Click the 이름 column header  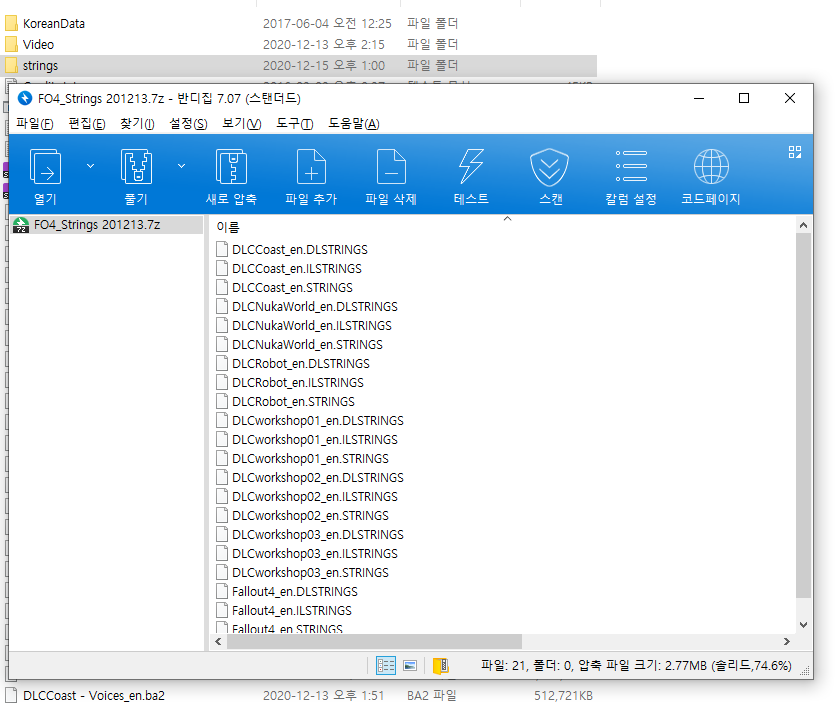(x=228, y=227)
